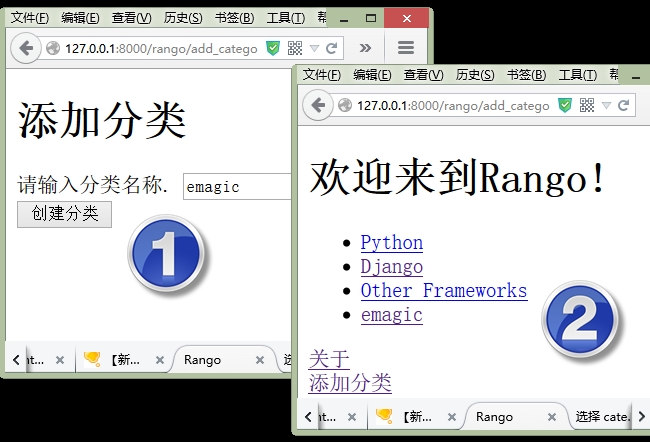Close Rango tab in welcome window

pos(552,417)
